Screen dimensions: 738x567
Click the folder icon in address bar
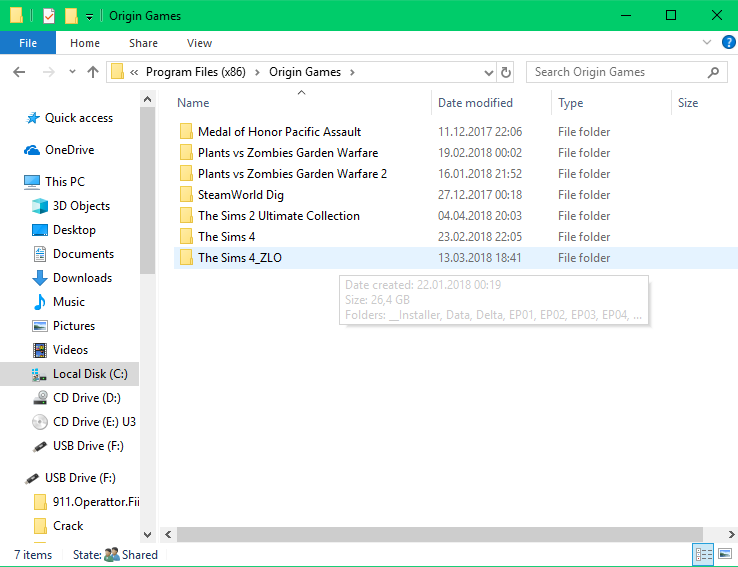tap(117, 72)
